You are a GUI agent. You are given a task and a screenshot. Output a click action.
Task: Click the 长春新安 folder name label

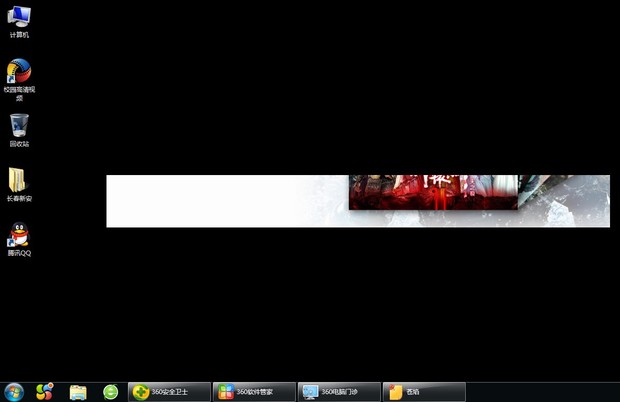(x=20, y=199)
